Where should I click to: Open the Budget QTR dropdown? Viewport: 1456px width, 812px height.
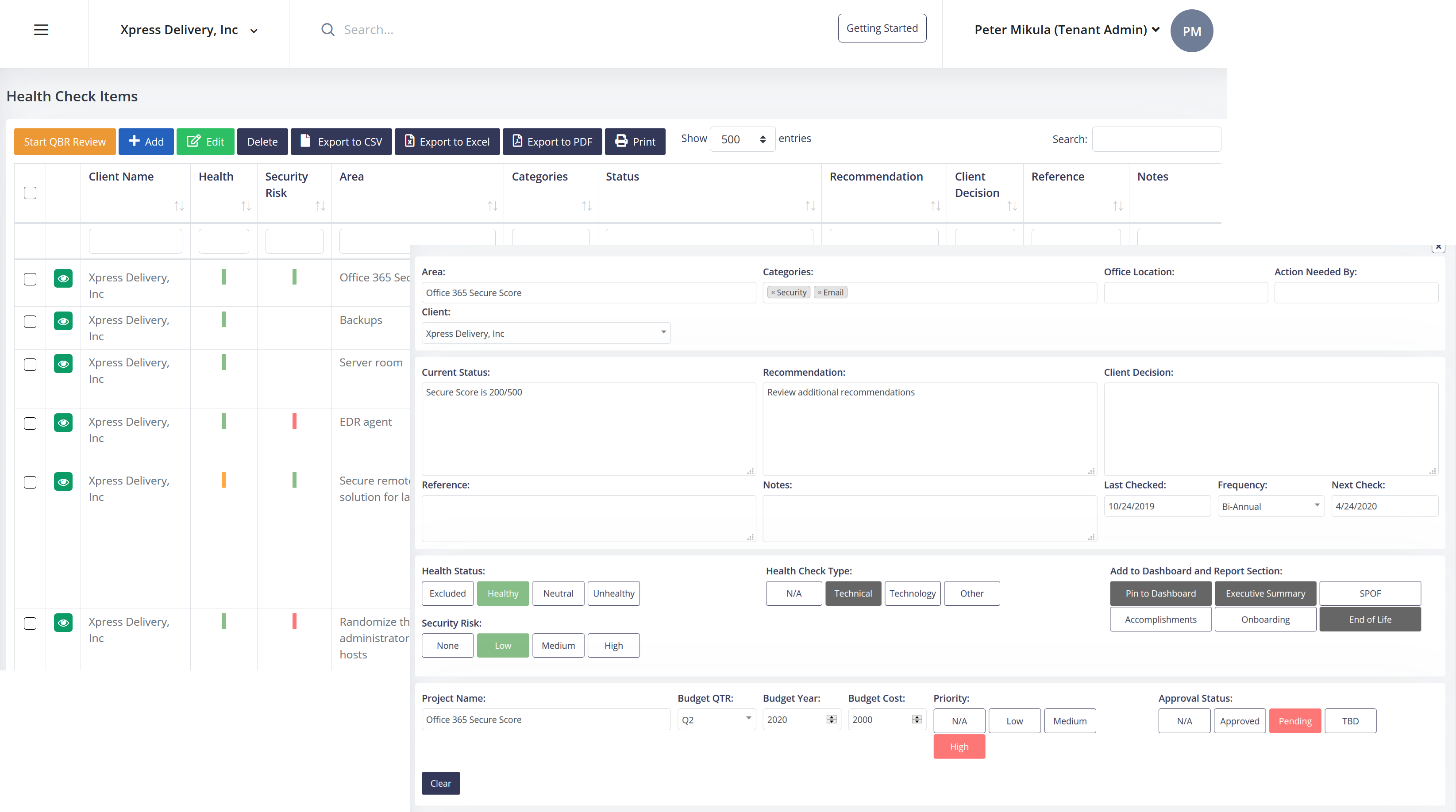point(716,720)
